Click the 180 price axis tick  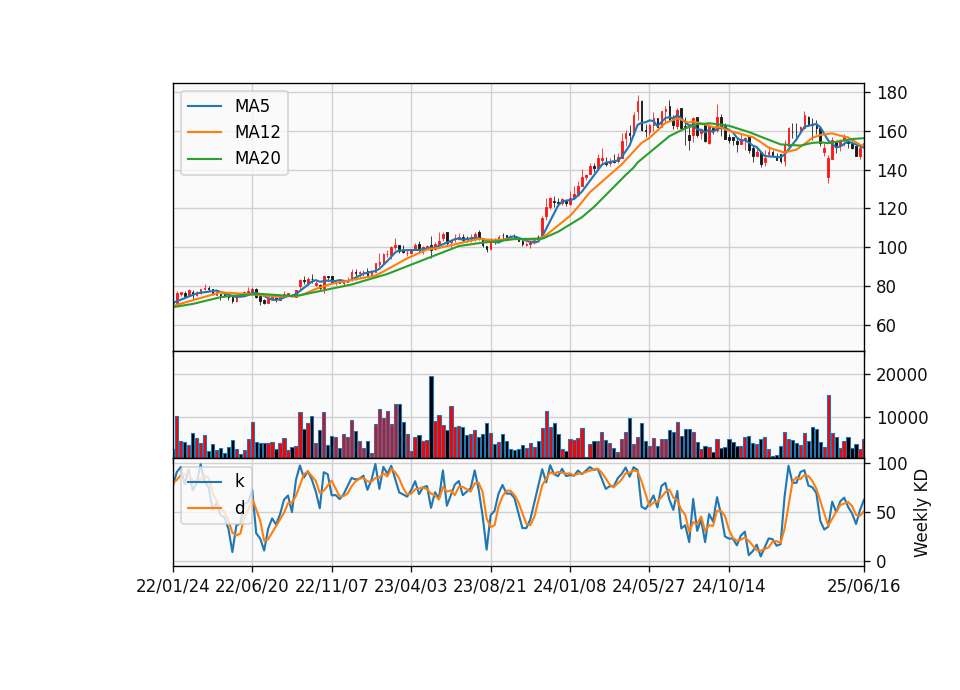coord(891,93)
